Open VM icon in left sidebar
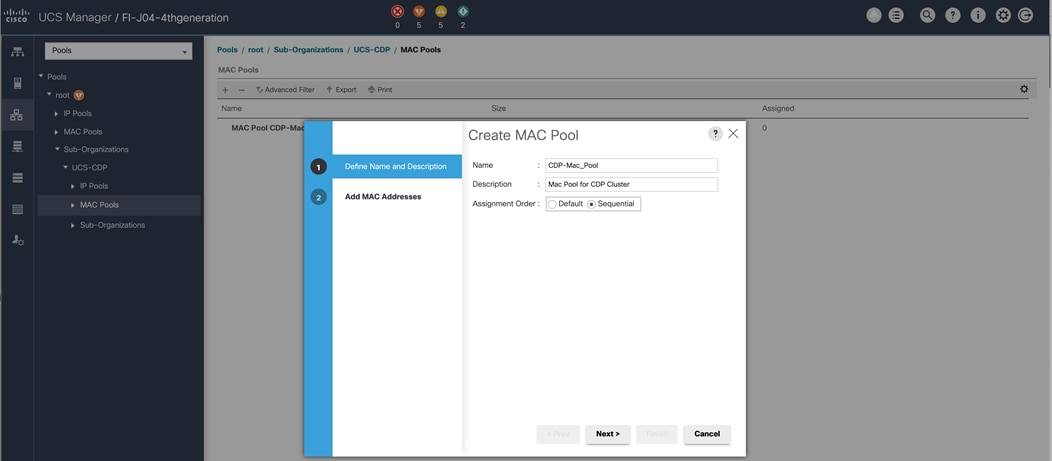 tap(17, 177)
